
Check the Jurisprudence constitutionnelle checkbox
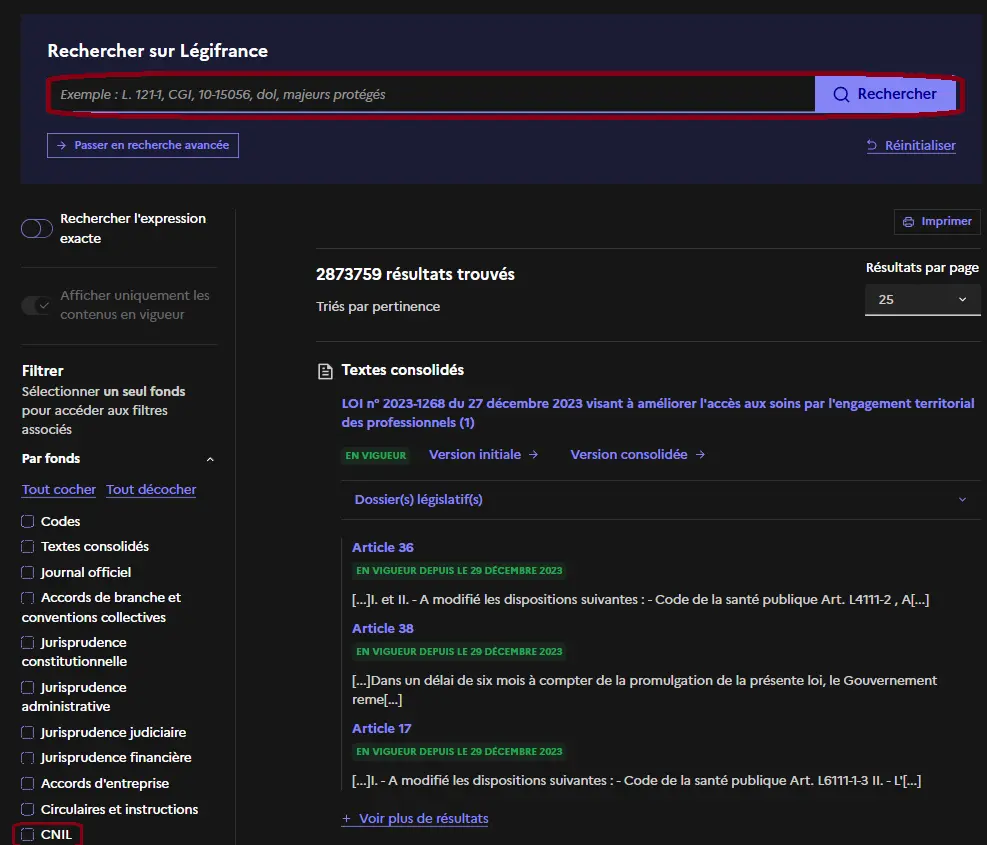28,642
